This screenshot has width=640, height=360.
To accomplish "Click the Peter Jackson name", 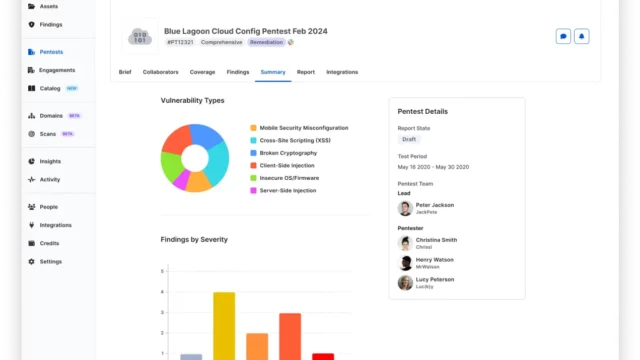I will (435, 205).
